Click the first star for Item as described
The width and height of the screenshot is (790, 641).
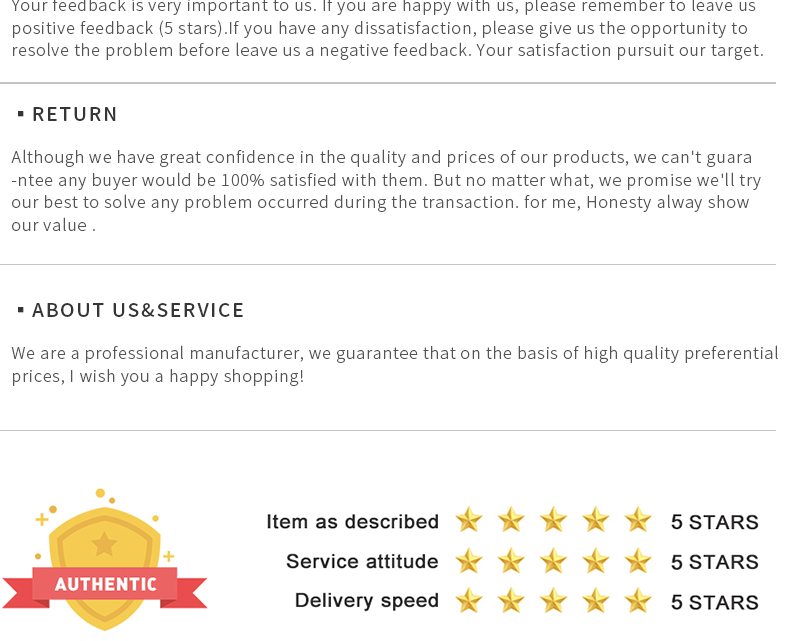pyautogui.click(x=469, y=520)
